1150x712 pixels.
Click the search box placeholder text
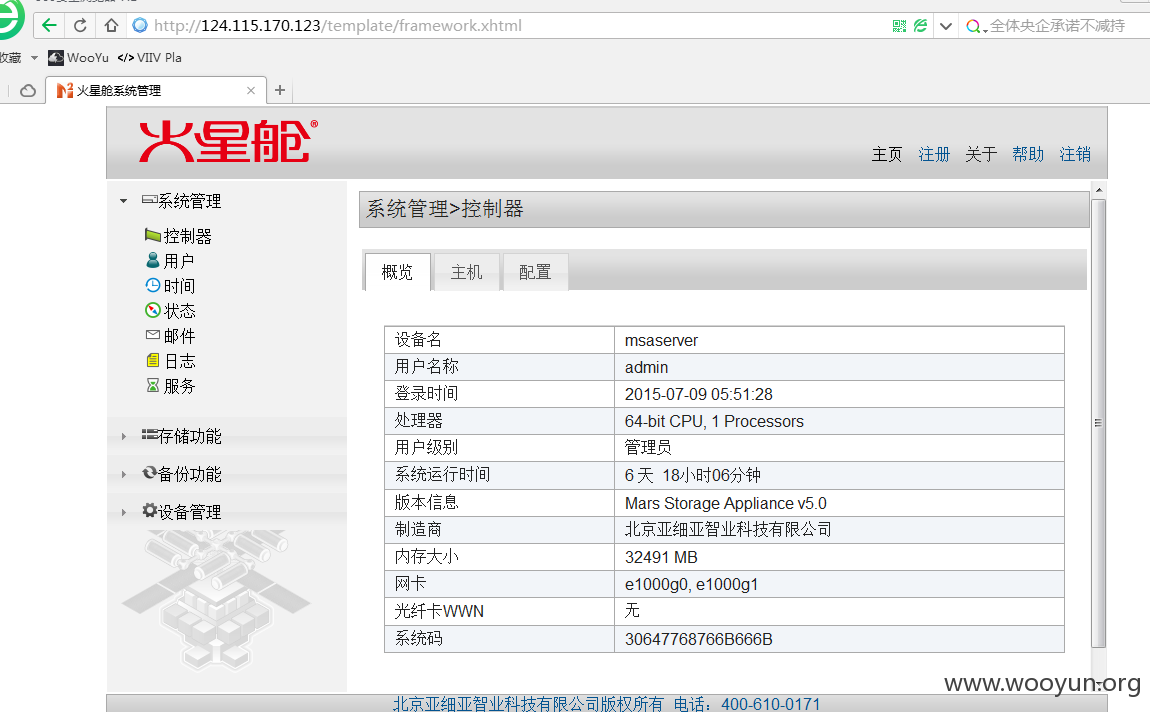tap(1057, 26)
